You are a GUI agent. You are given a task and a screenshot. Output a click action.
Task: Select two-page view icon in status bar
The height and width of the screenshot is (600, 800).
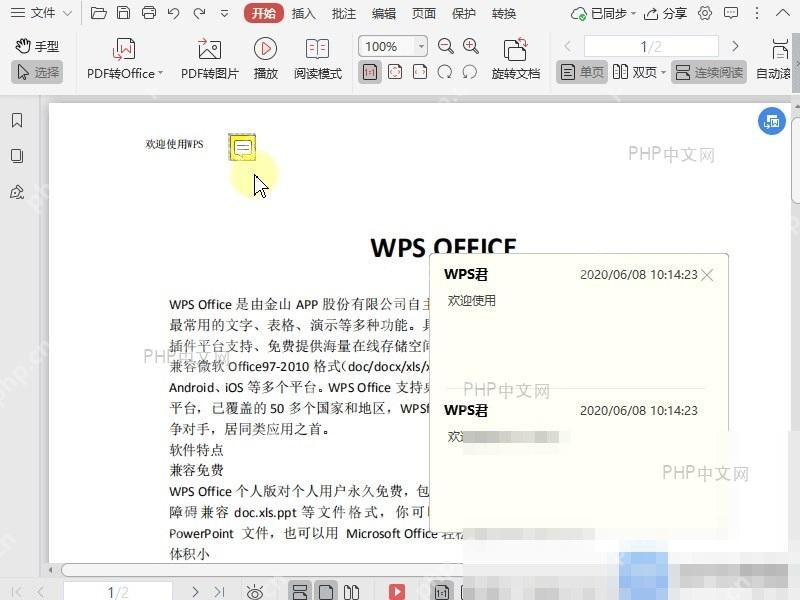click(351, 592)
